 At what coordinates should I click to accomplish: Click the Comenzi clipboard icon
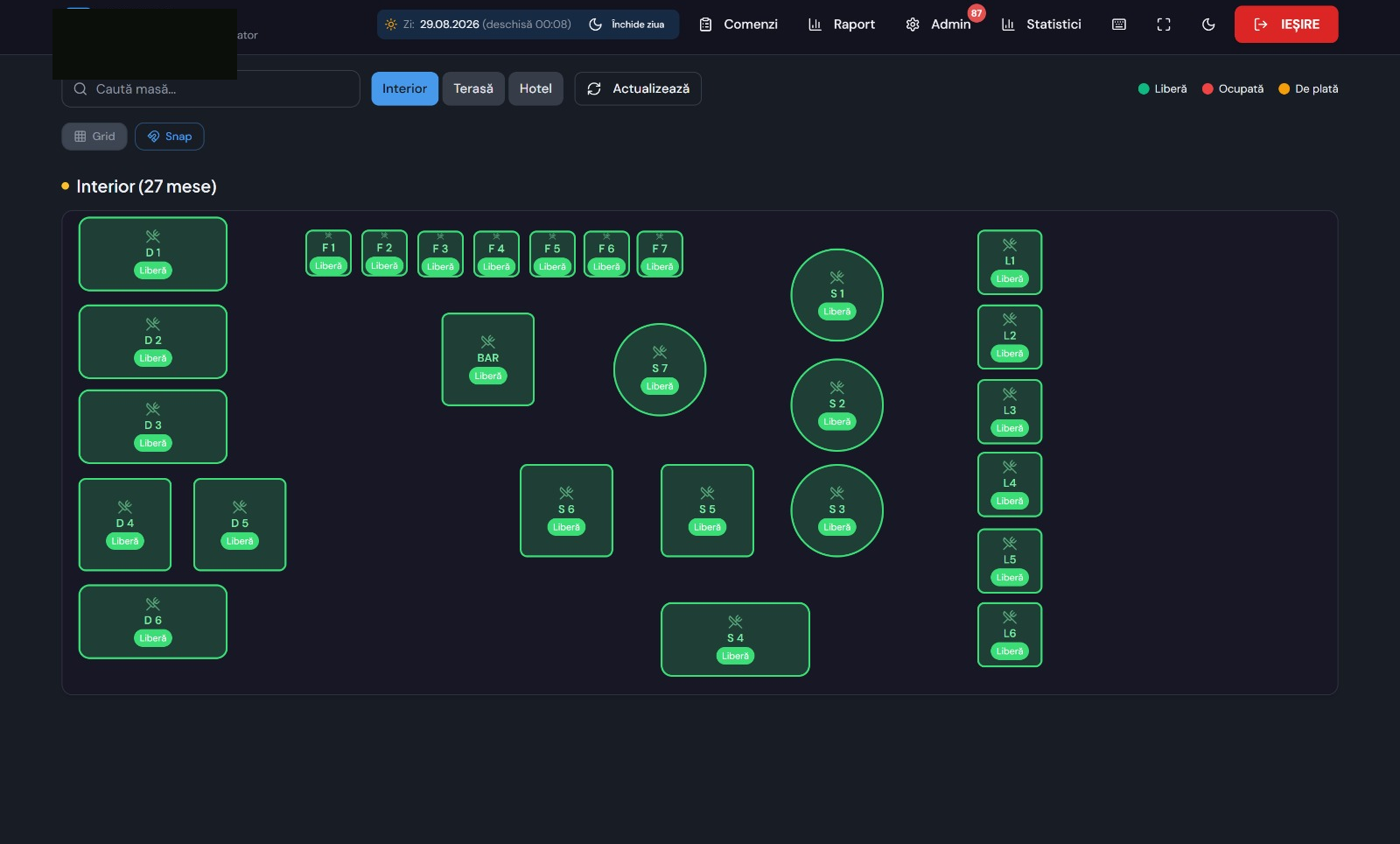(705, 25)
